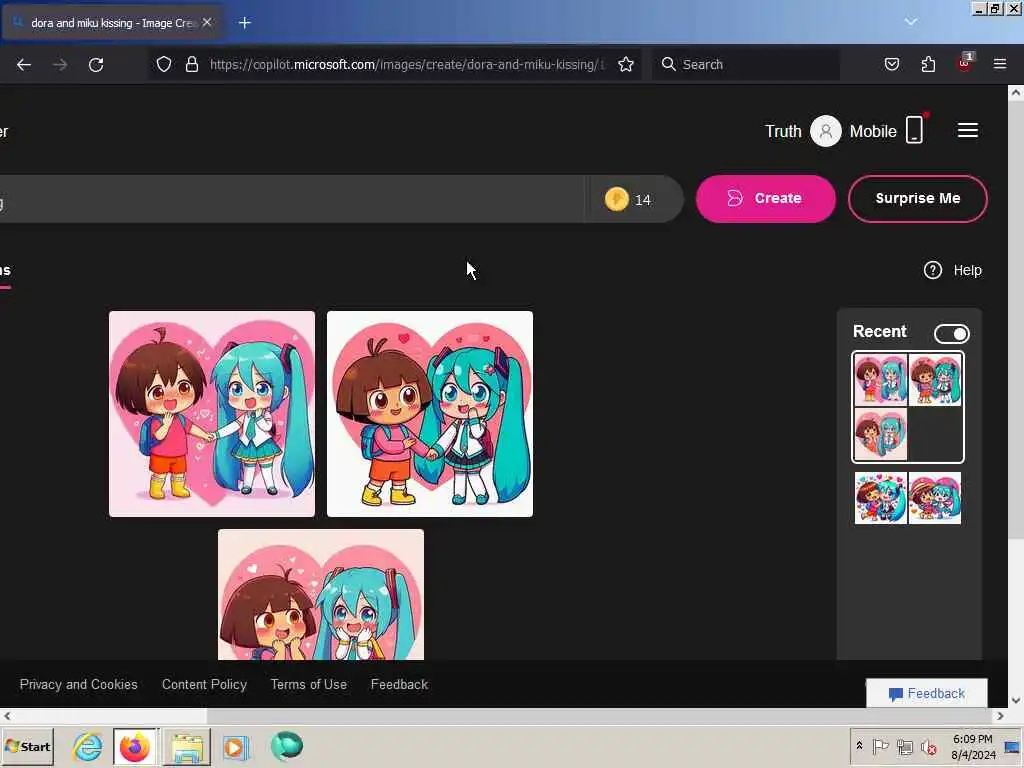Click the blue Feedback chat button
This screenshot has height=768, width=1024.
pyautogui.click(x=926, y=694)
